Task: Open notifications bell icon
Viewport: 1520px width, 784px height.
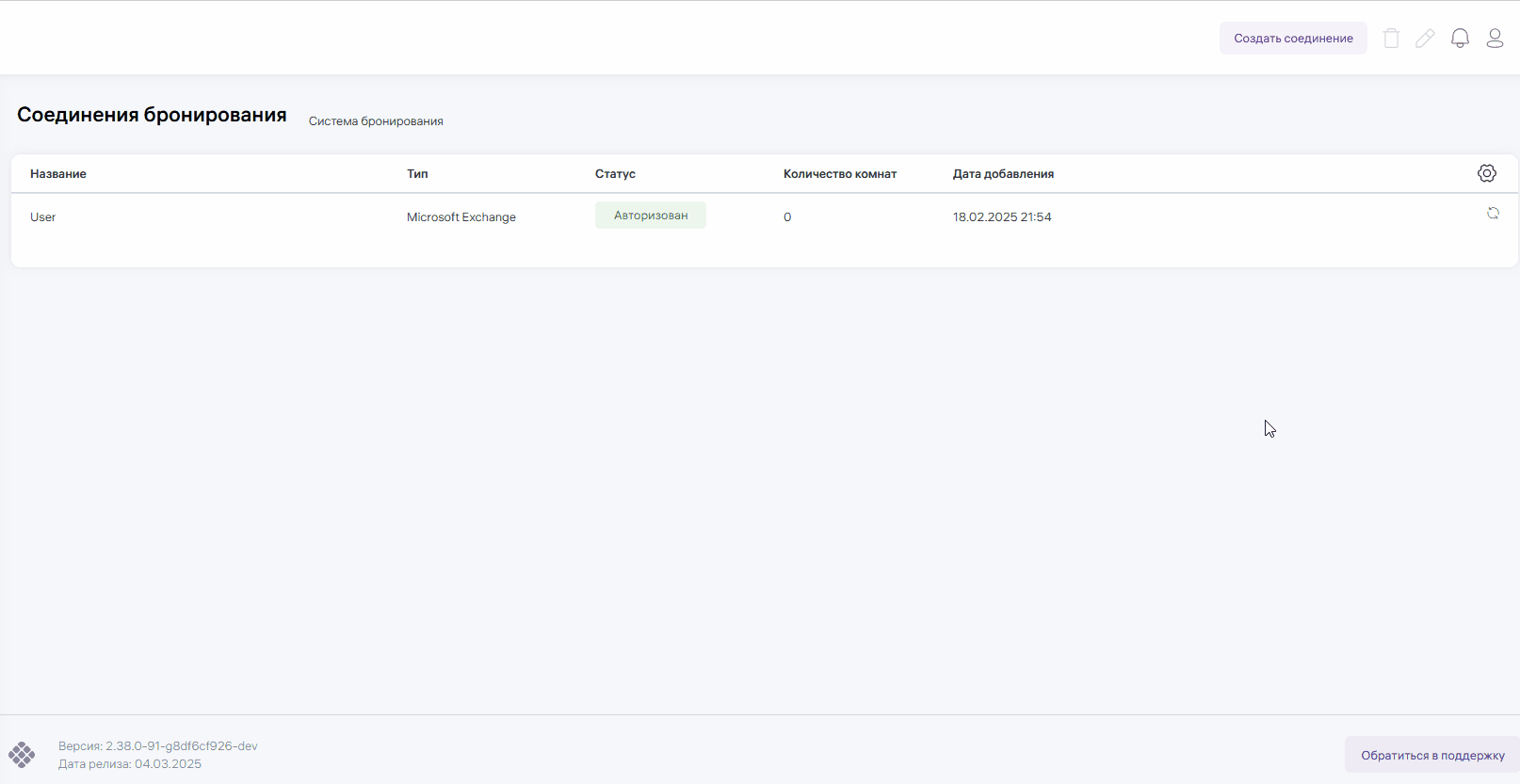Action: [1460, 39]
